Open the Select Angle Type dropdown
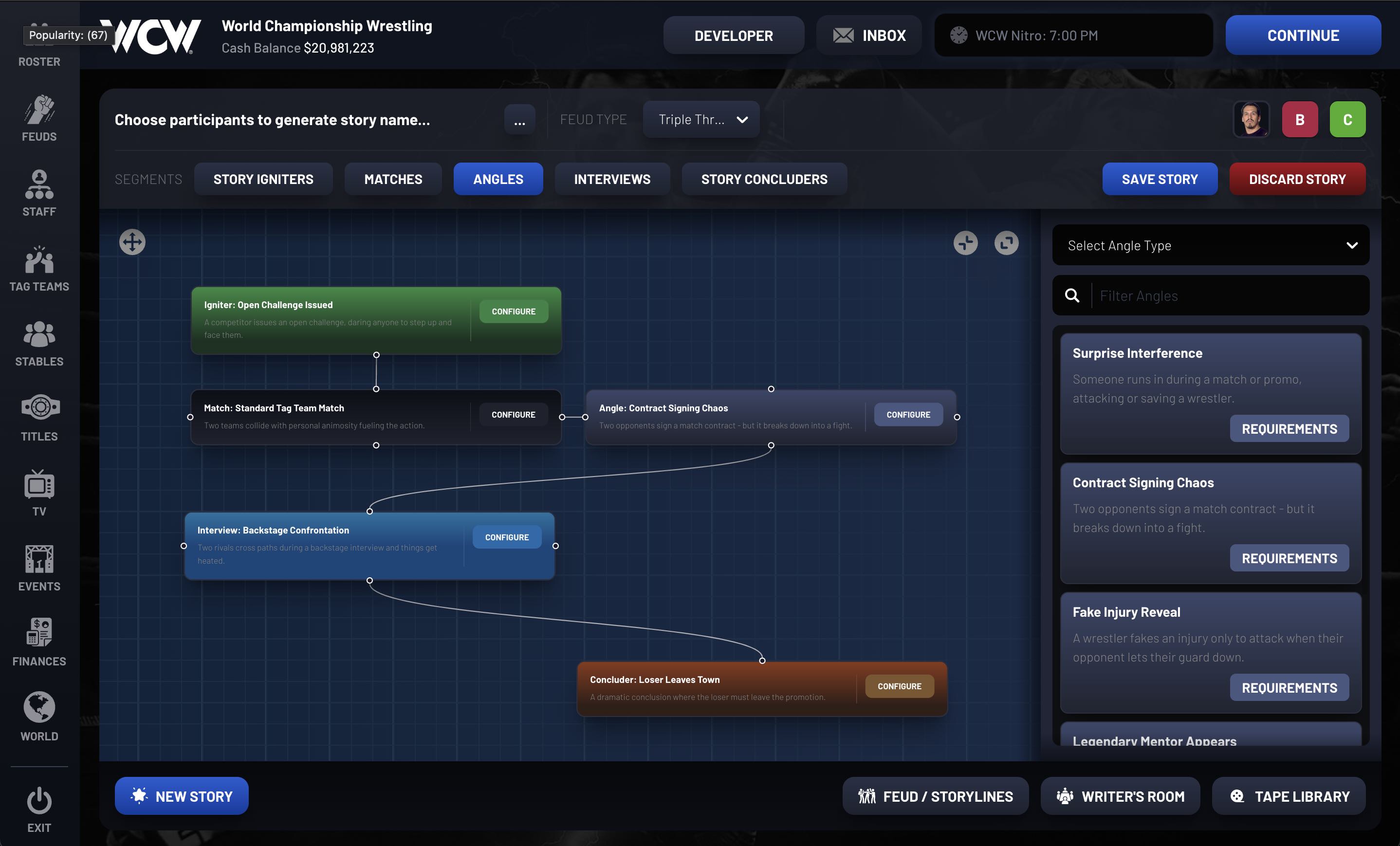 [x=1211, y=245]
